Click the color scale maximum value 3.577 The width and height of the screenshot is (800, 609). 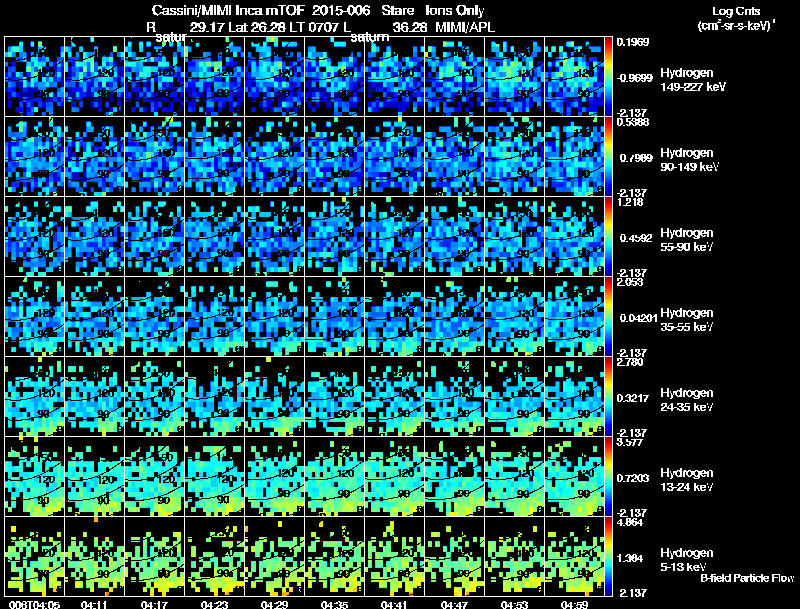(630, 443)
